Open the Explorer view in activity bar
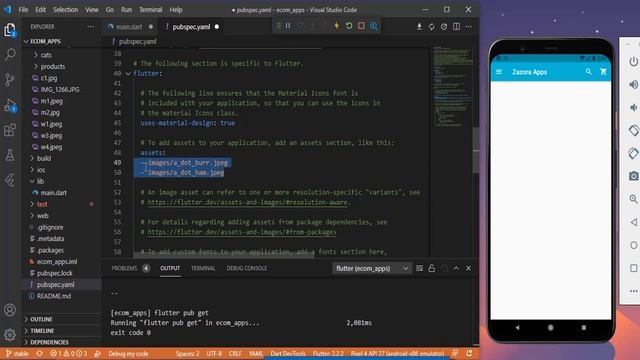The width and height of the screenshot is (640, 360). 10,30
